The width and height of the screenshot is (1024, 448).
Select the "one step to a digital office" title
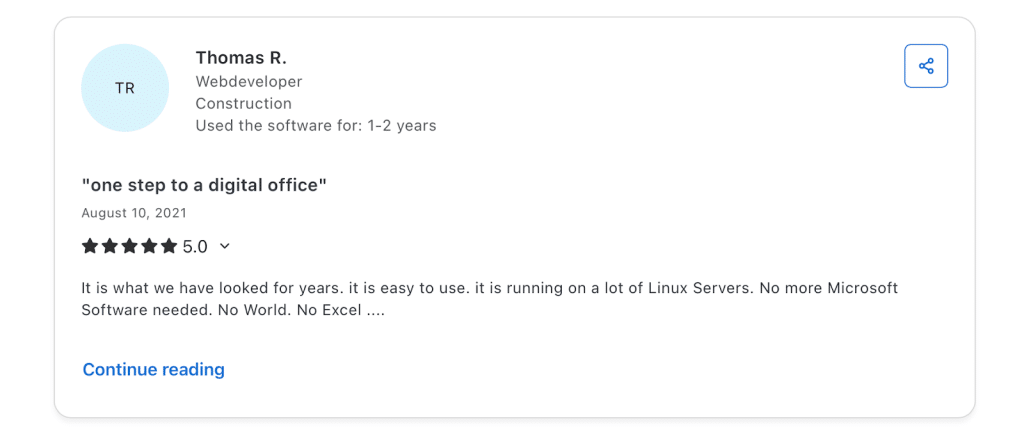click(x=205, y=184)
